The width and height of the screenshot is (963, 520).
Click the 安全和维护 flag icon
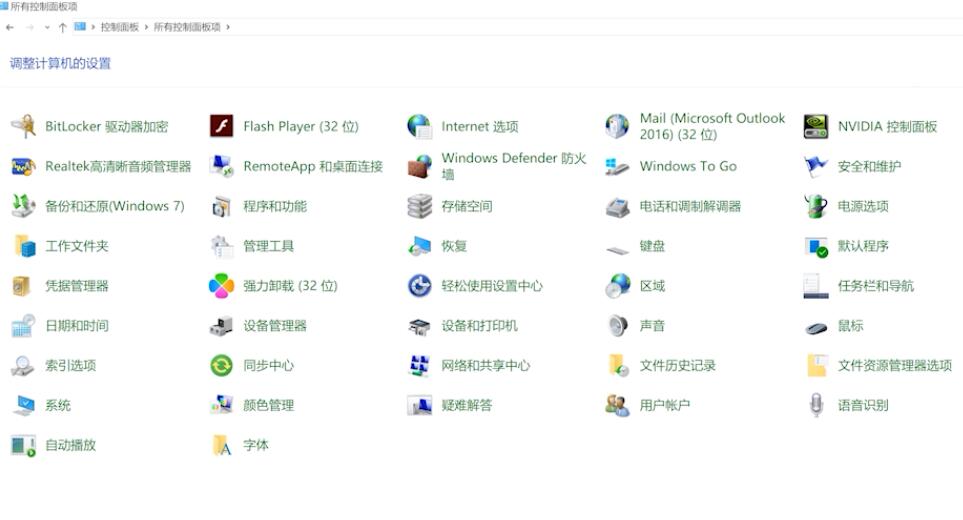click(x=816, y=166)
